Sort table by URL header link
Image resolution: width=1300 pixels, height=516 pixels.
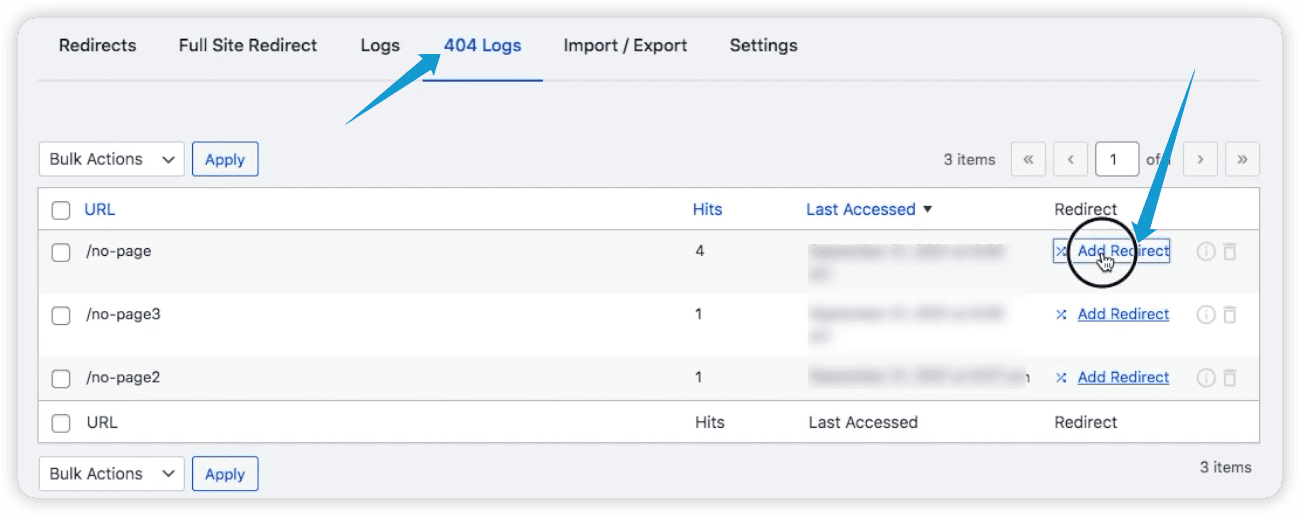[x=100, y=209]
